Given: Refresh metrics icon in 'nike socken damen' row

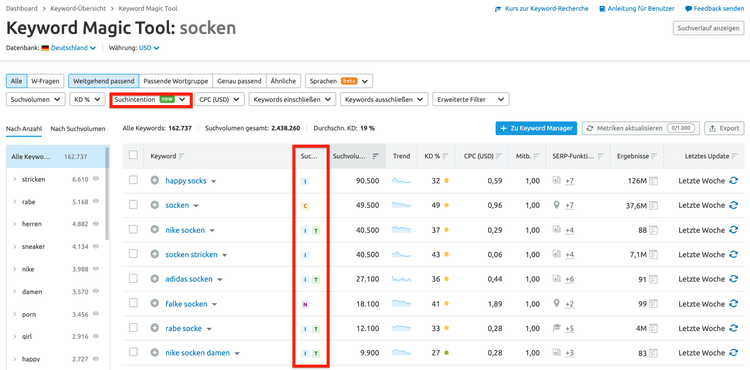Looking at the screenshot, I should 733,353.
